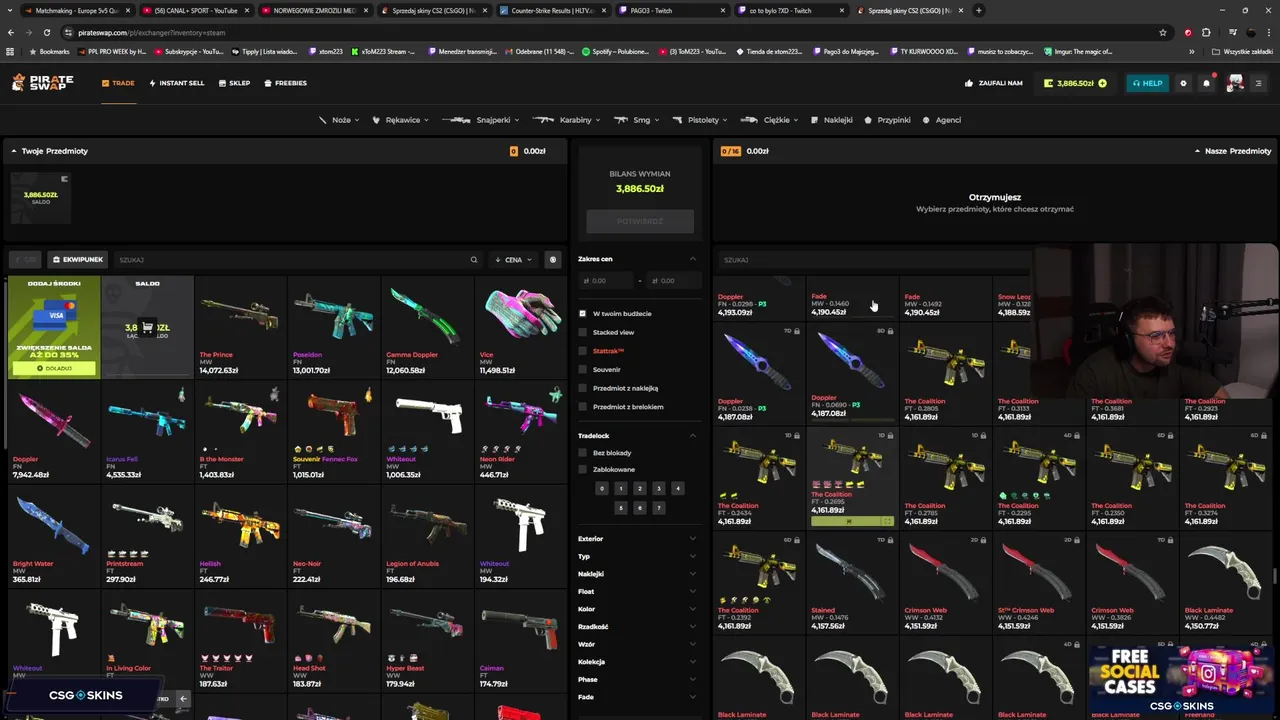This screenshot has height=720, width=1280.
Task: Reload the browser page
Action: [x=46, y=32]
